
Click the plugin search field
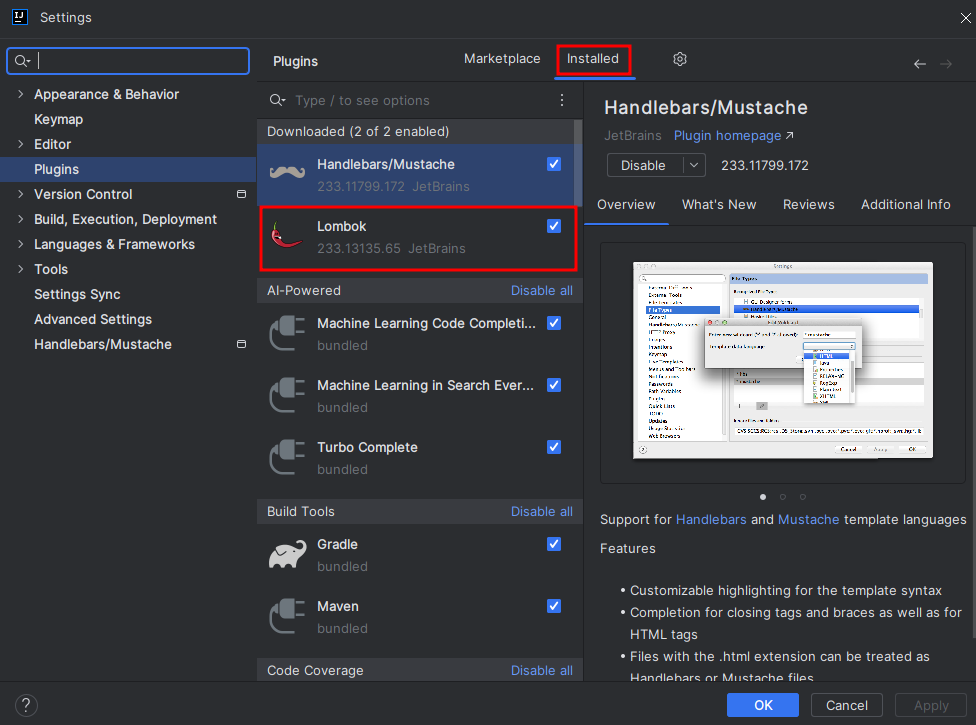pyautogui.click(x=420, y=100)
